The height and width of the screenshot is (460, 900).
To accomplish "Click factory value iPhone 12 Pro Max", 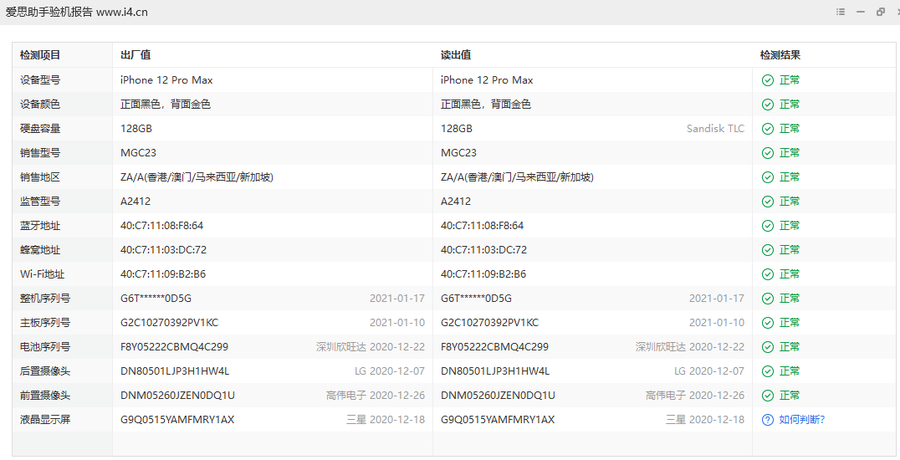I will click(166, 80).
